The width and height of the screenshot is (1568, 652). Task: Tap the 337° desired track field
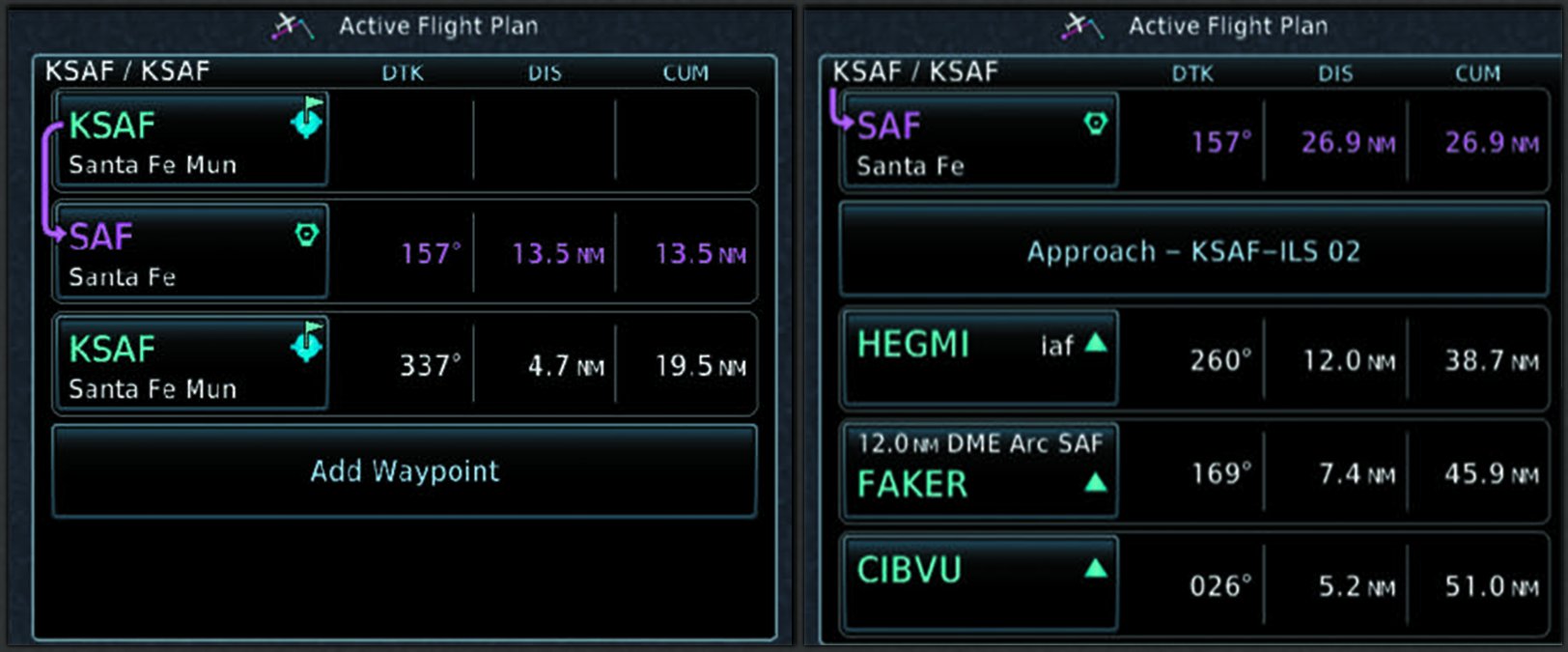click(431, 366)
